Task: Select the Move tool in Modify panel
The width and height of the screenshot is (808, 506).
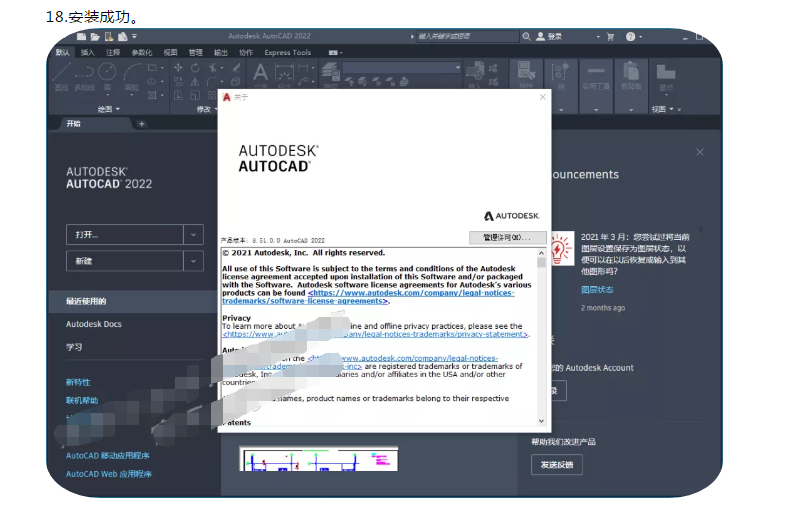Action: tap(178, 68)
